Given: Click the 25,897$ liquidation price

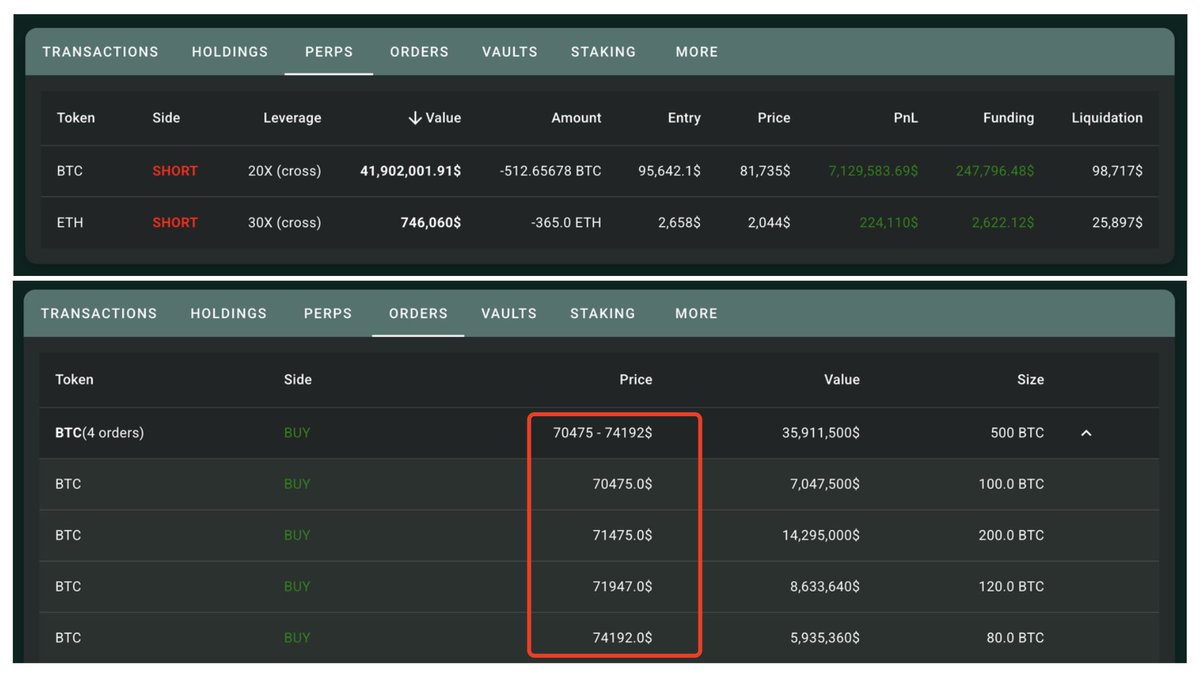Looking at the screenshot, I should [1117, 222].
